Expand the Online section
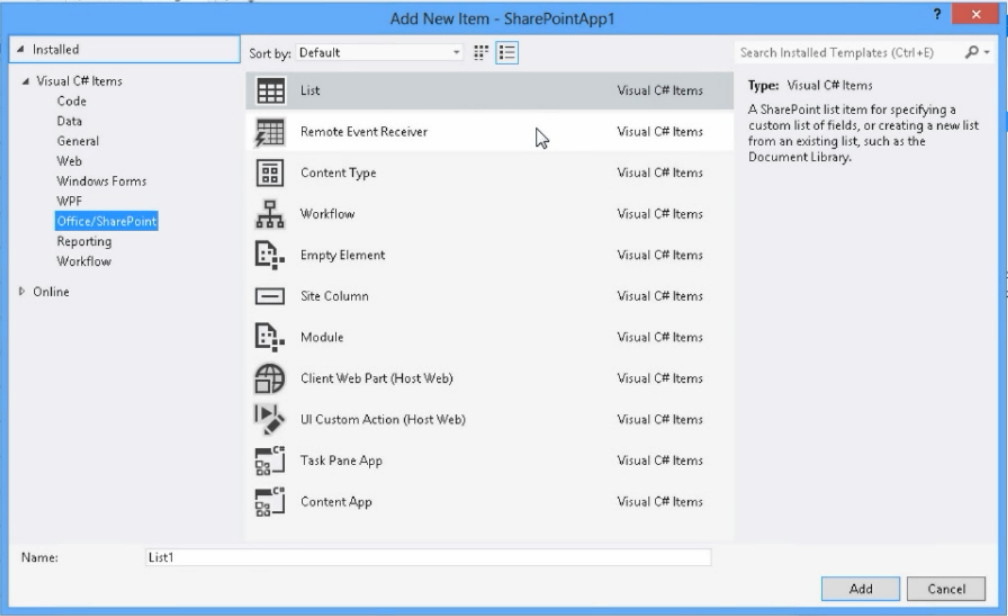 22,291
